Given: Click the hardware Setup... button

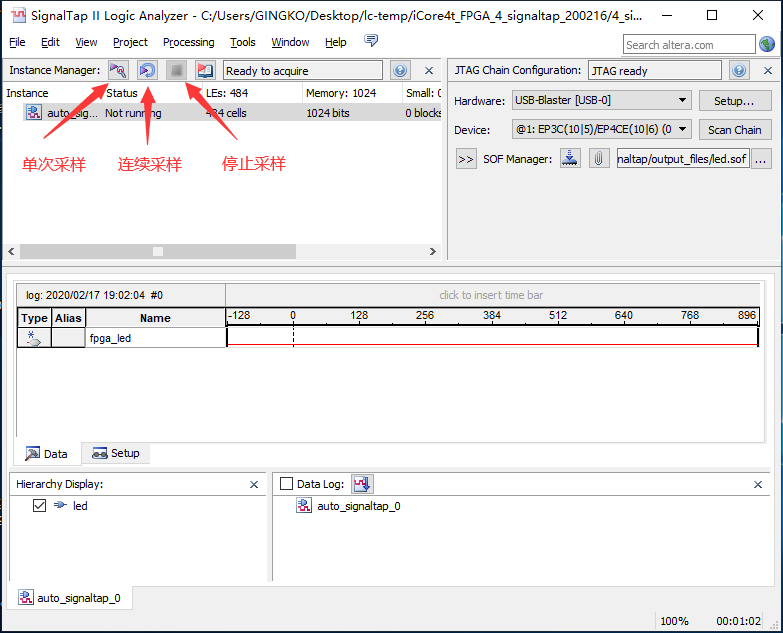Looking at the screenshot, I should click(x=734, y=101).
